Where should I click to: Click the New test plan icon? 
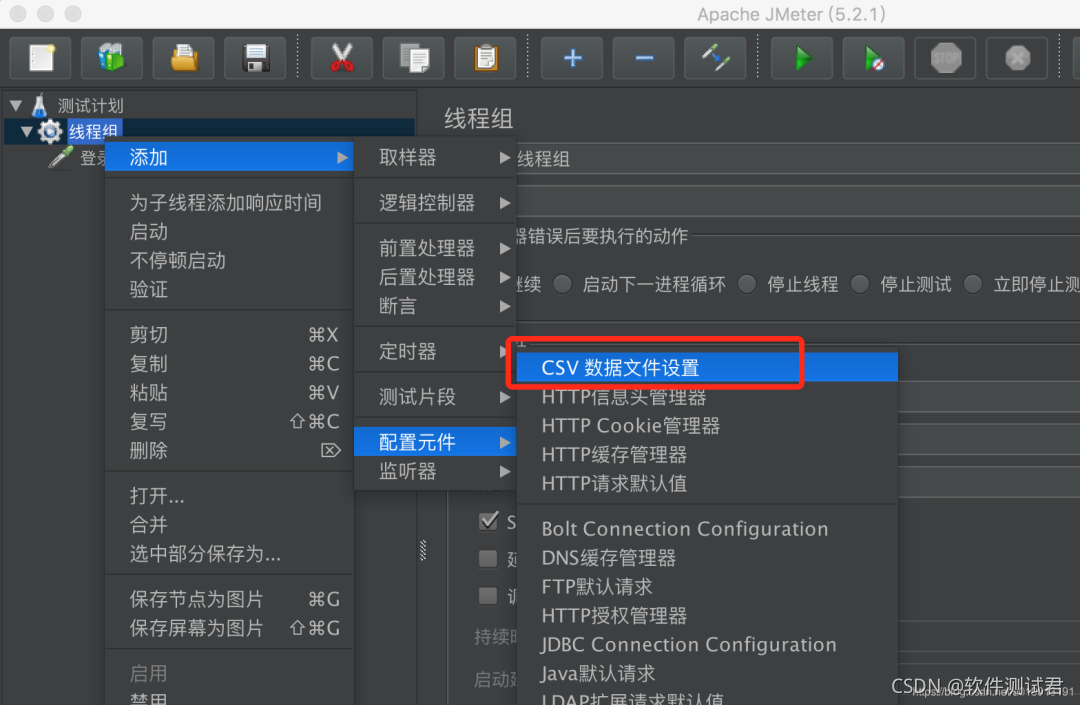[41, 58]
